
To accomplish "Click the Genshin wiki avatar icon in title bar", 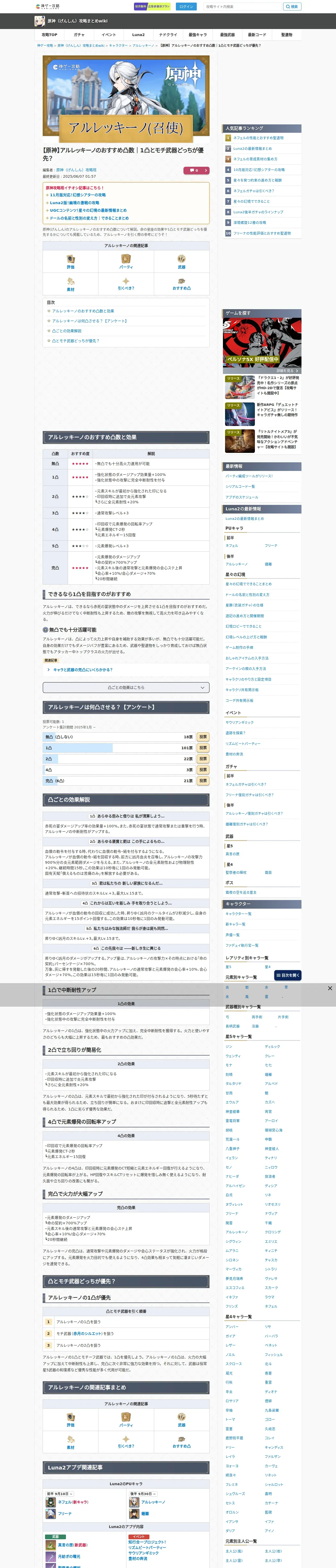I will point(40,21).
